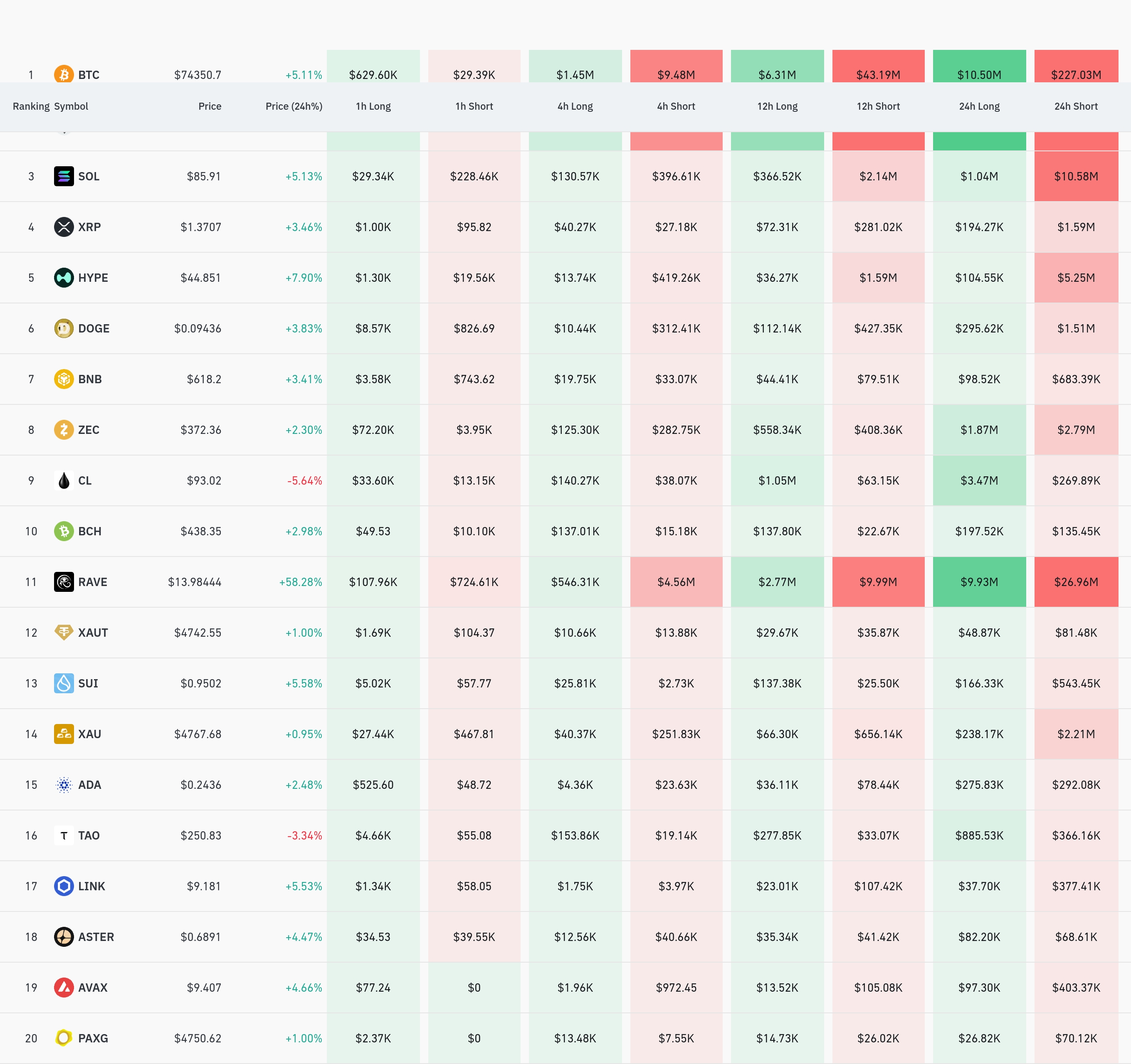Click the HYPE token icon
Screen dimensions: 1131x1064
click(64, 278)
